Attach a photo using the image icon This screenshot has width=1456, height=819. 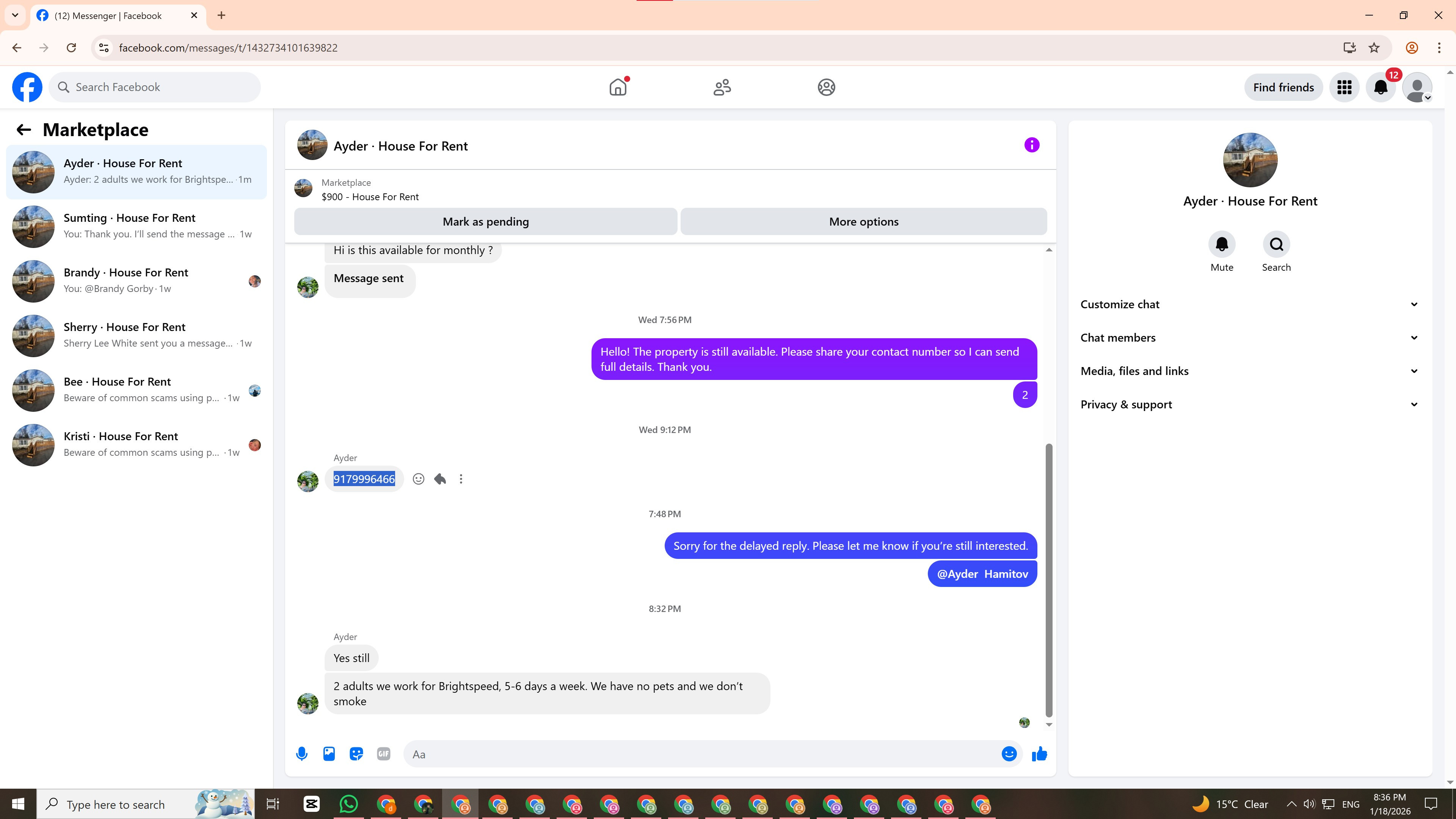tap(329, 753)
